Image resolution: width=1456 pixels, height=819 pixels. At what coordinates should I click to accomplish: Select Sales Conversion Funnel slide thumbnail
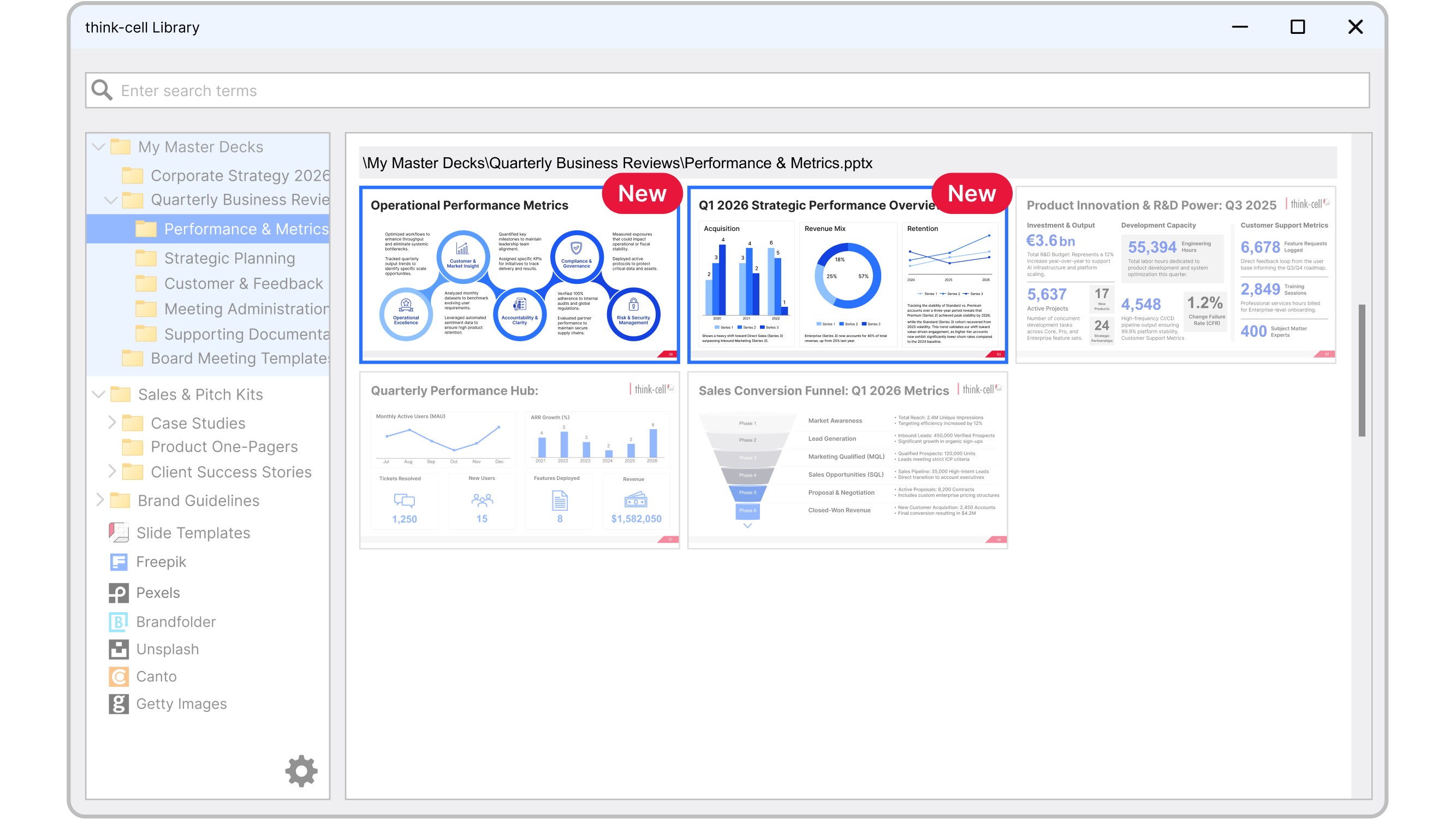(847, 460)
